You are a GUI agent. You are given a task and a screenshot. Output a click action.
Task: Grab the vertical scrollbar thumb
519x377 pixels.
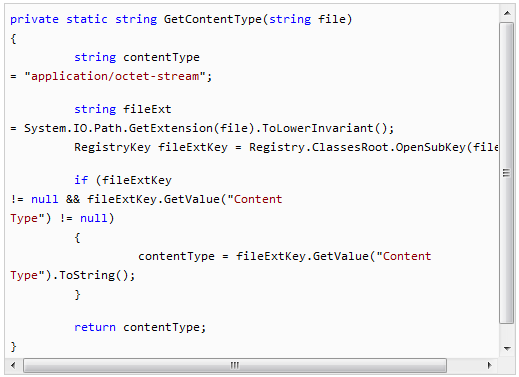(x=507, y=173)
